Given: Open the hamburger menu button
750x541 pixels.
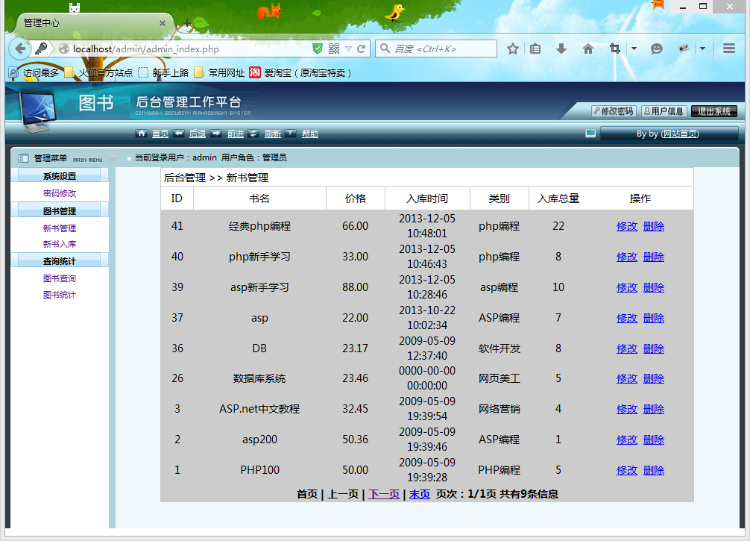Looking at the screenshot, I should point(728,48).
